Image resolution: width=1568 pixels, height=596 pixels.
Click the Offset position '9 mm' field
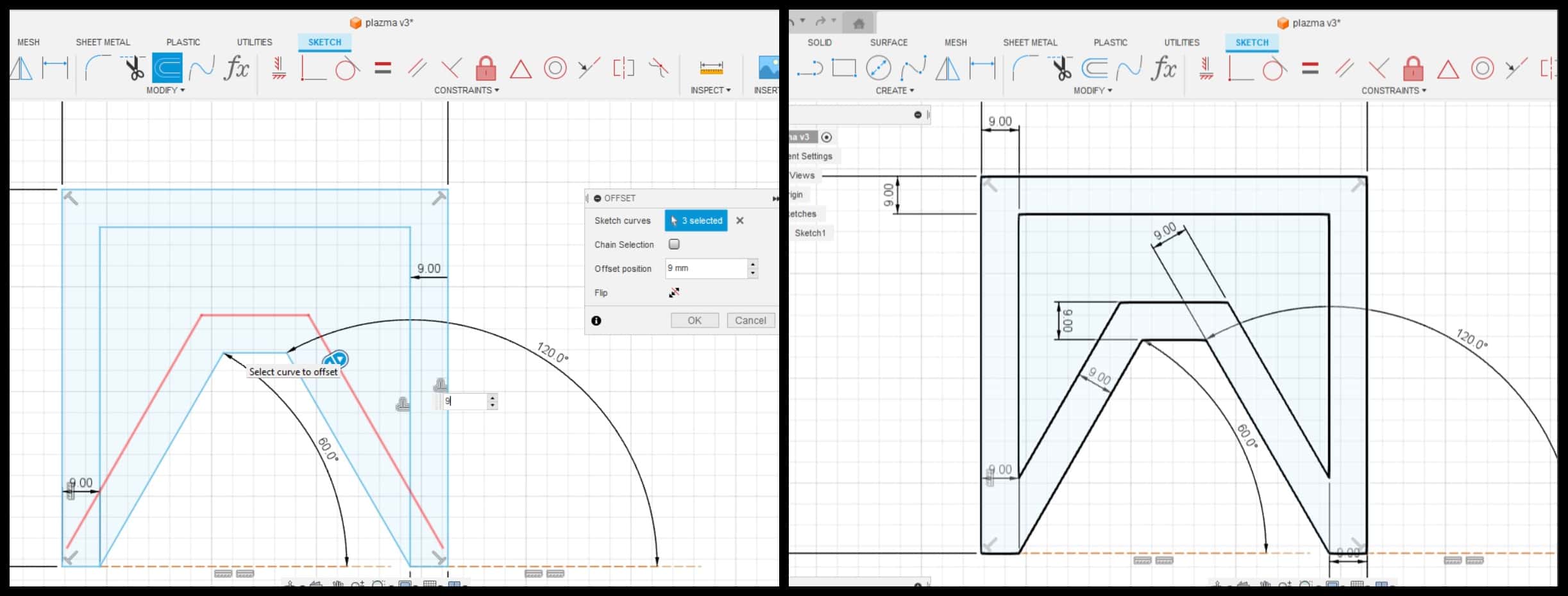[x=706, y=269]
